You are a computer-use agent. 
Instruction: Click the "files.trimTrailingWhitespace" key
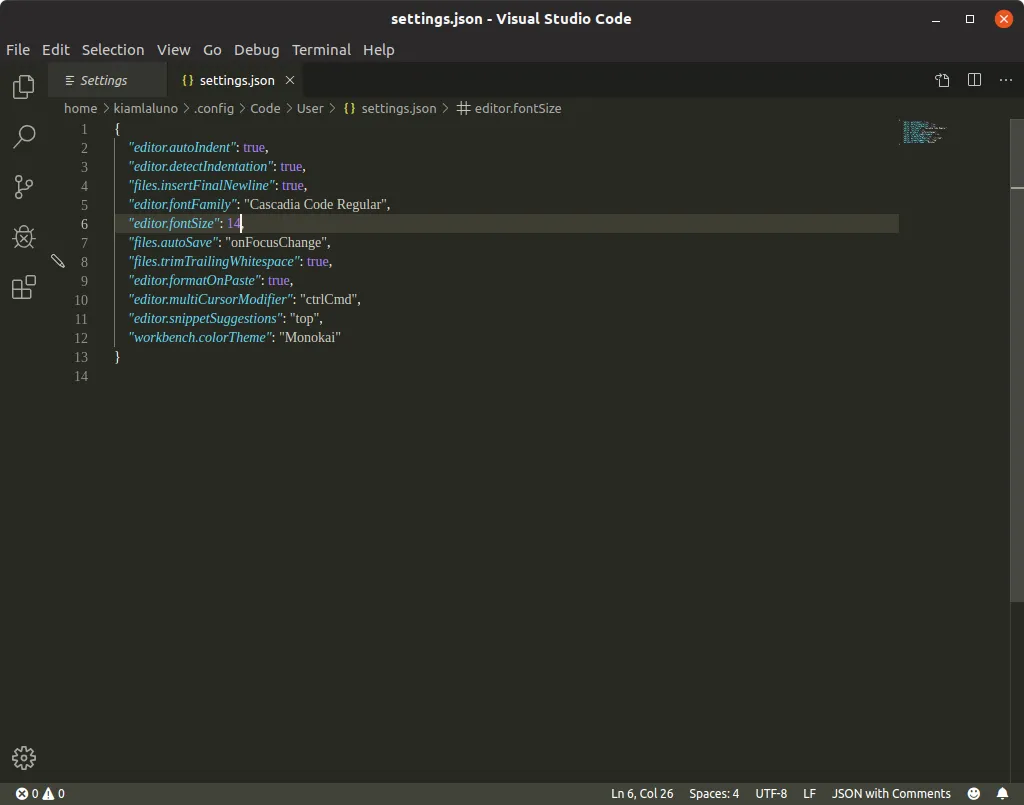[x=214, y=261]
